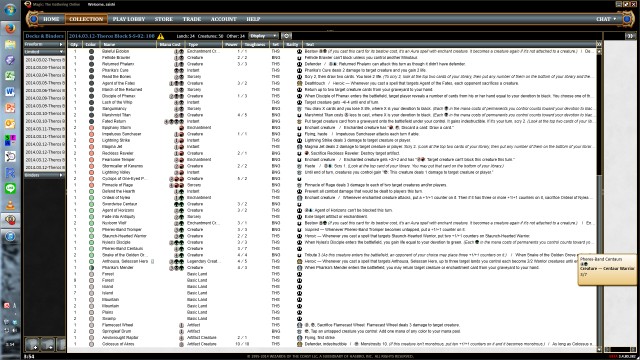
Task: Click the double-arrow panel collapse icon at far right
Action: tap(631, 36)
